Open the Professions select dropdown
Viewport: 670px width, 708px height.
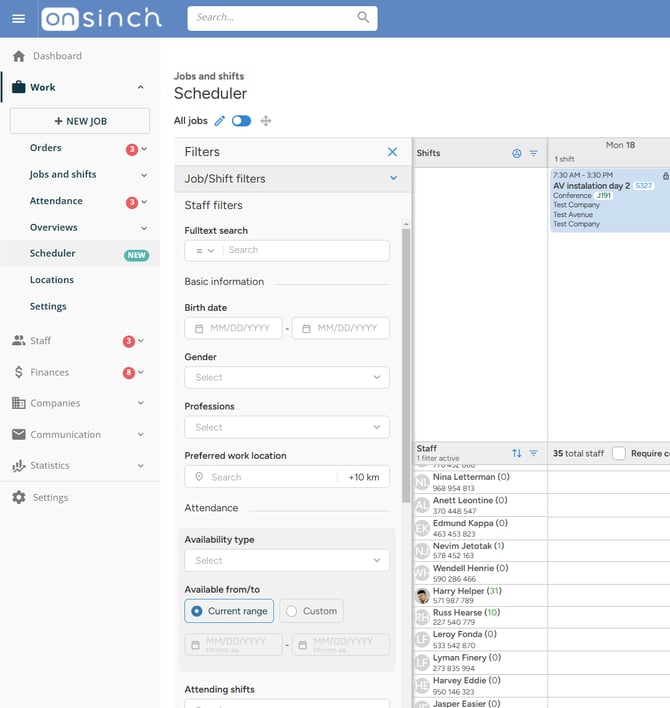click(x=287, y=427)
